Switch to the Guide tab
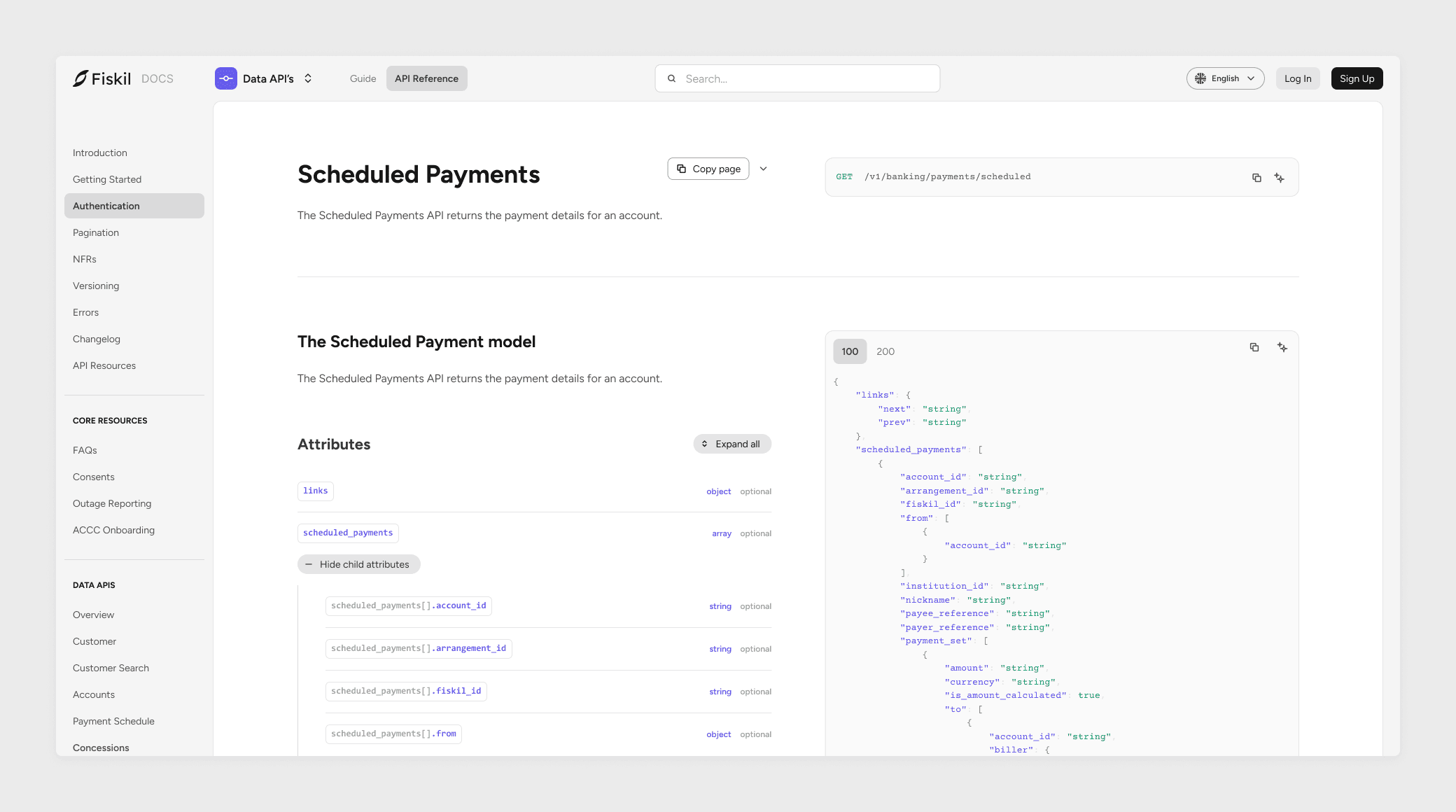This screenshot has width=1456, height=812. pos(363,78)
